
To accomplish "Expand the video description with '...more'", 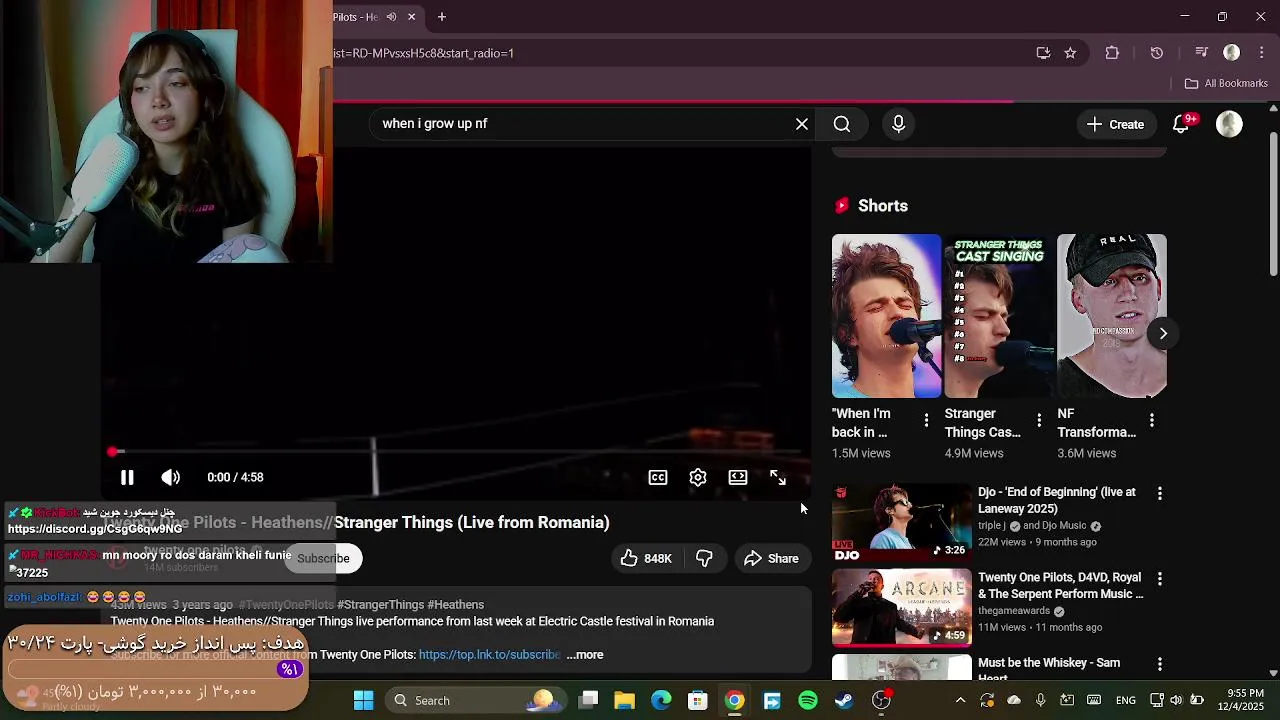I will coord(585,655).
